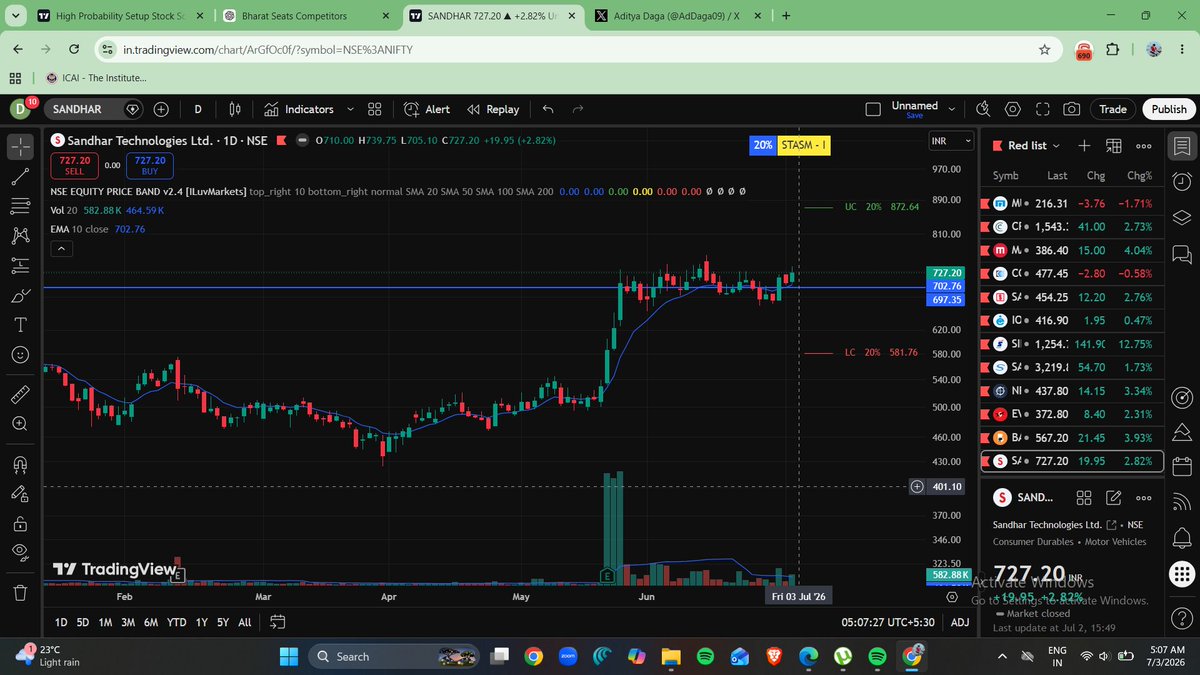Add a symbol to the Red list watchlist
Screen dimensions: 1200x675
(1084, 145)
